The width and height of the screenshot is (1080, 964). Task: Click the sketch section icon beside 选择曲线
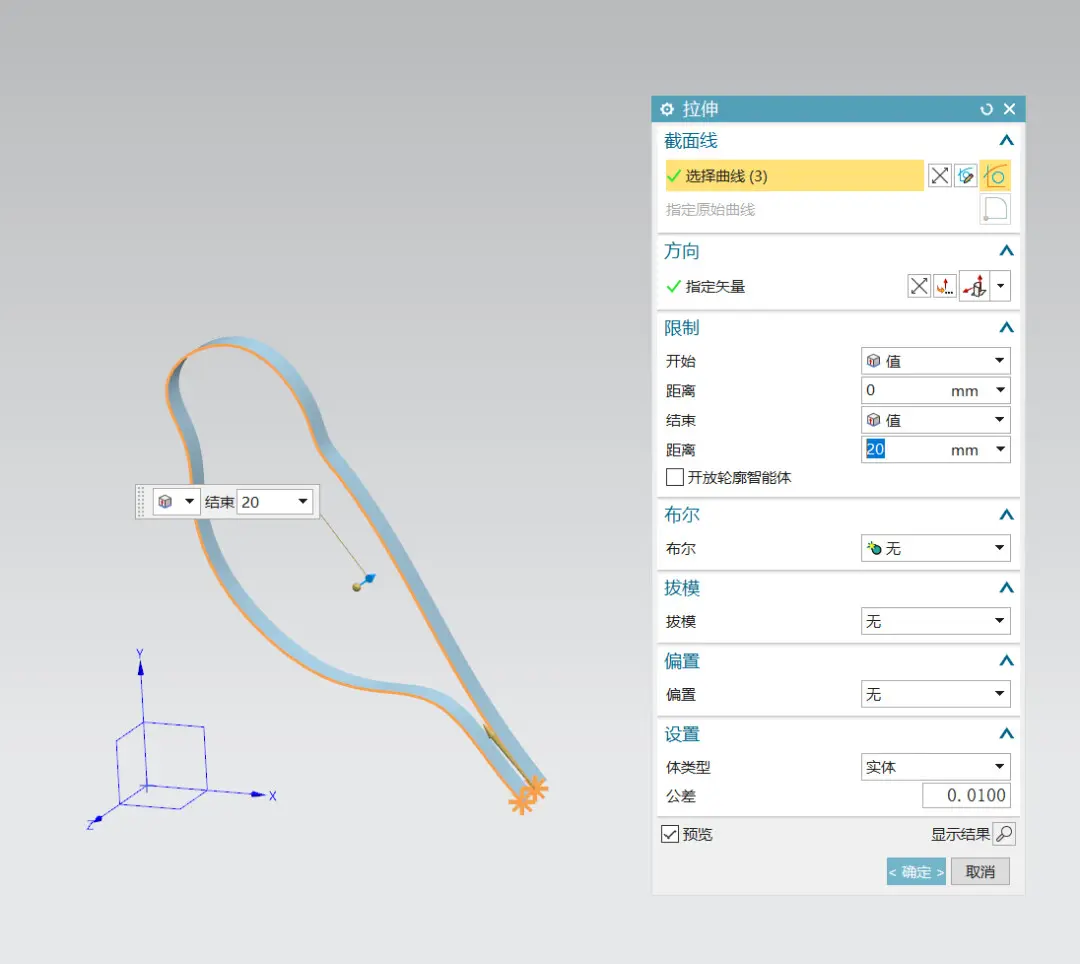coord(939,176)
